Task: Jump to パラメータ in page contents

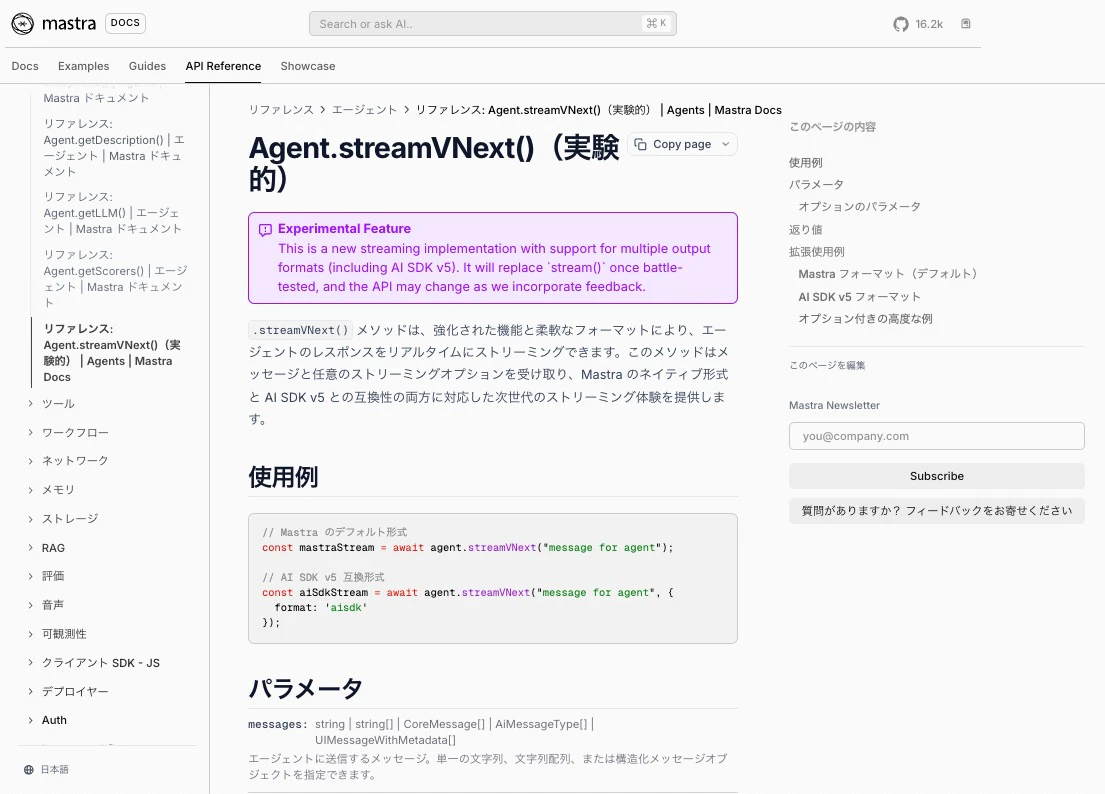Action: [x=816, y=185]
